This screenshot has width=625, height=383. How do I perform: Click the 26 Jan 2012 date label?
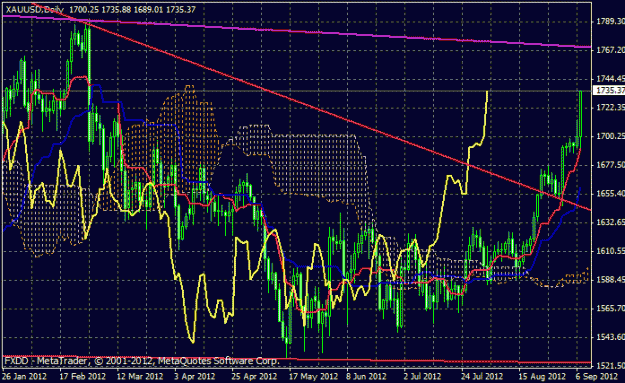pos(25,376)
